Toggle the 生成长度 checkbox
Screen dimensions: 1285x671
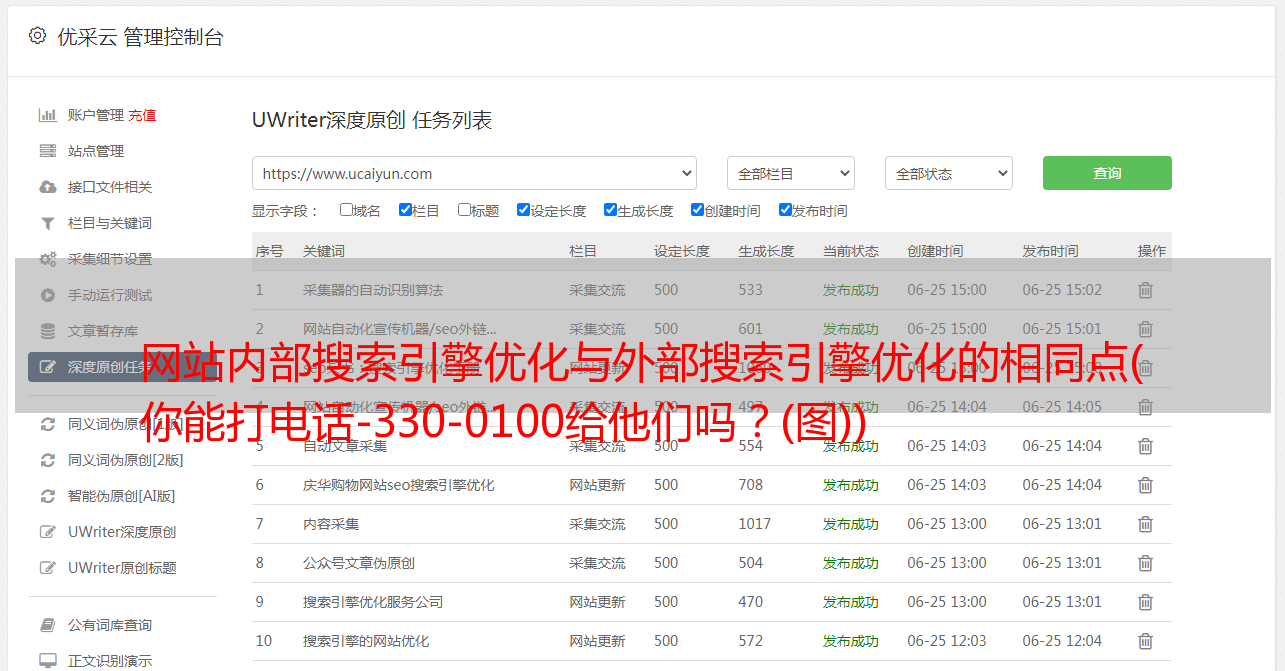(x=610, y=210)
